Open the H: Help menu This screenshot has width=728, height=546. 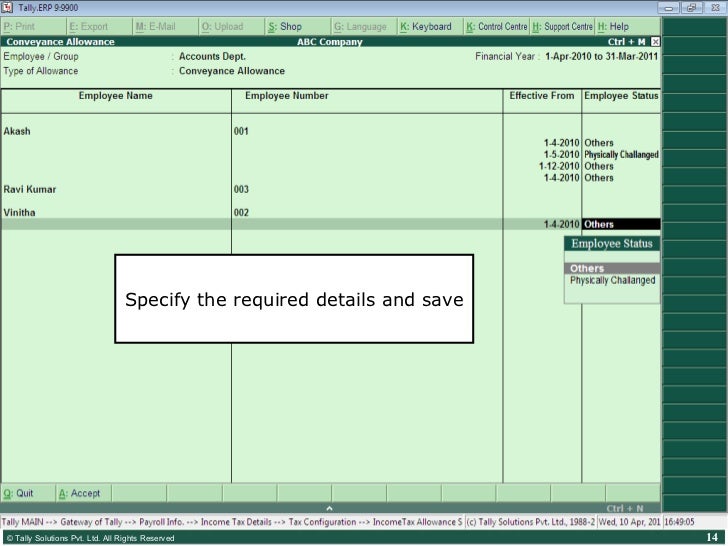point(628,27)
